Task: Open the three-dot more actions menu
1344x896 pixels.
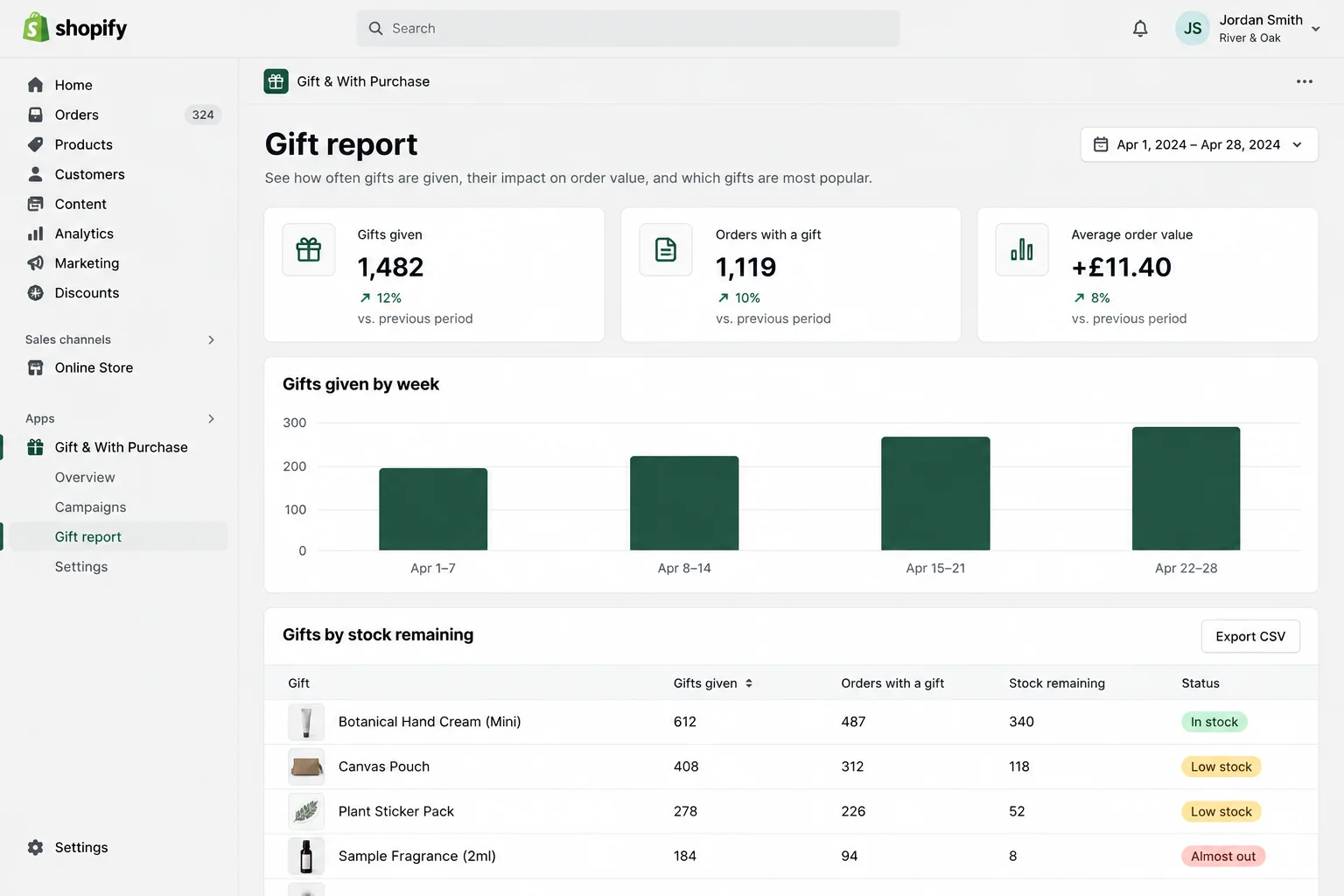Action: (x=1304, y=81)
